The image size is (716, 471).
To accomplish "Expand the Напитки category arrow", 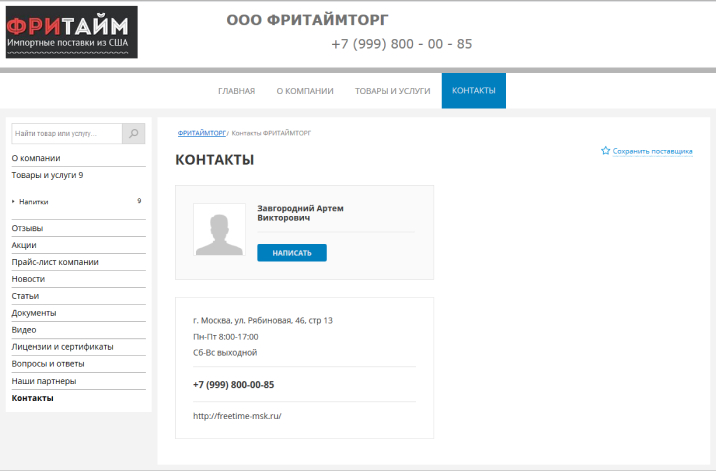I will (13, 201).
